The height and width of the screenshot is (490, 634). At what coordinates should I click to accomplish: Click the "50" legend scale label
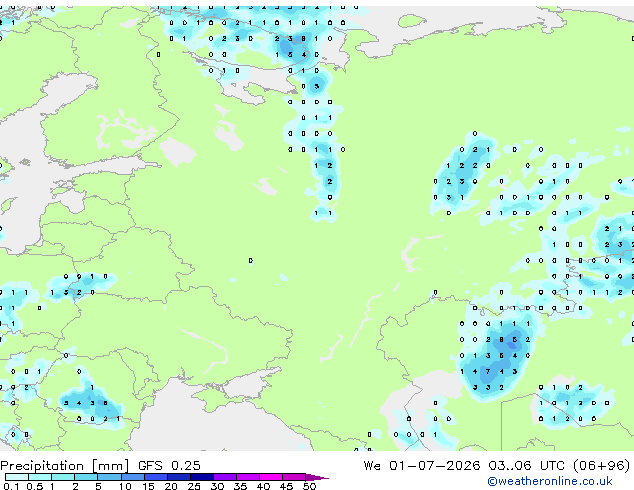pos(309,486)
